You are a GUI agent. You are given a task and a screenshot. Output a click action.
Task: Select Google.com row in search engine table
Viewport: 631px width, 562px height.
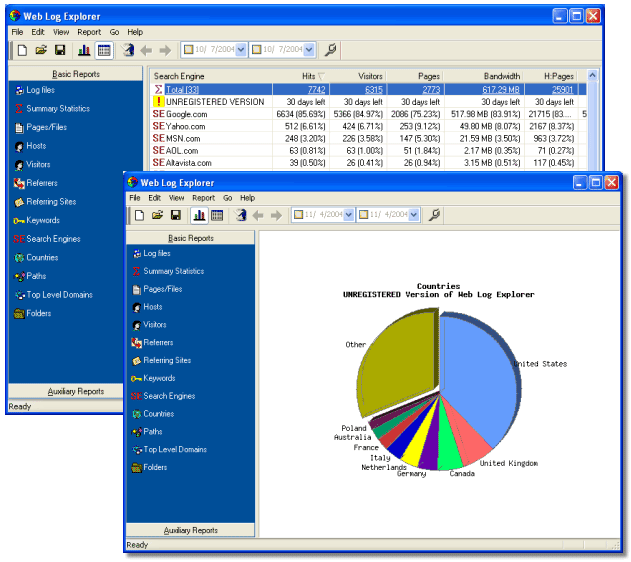tap(369, 114)
